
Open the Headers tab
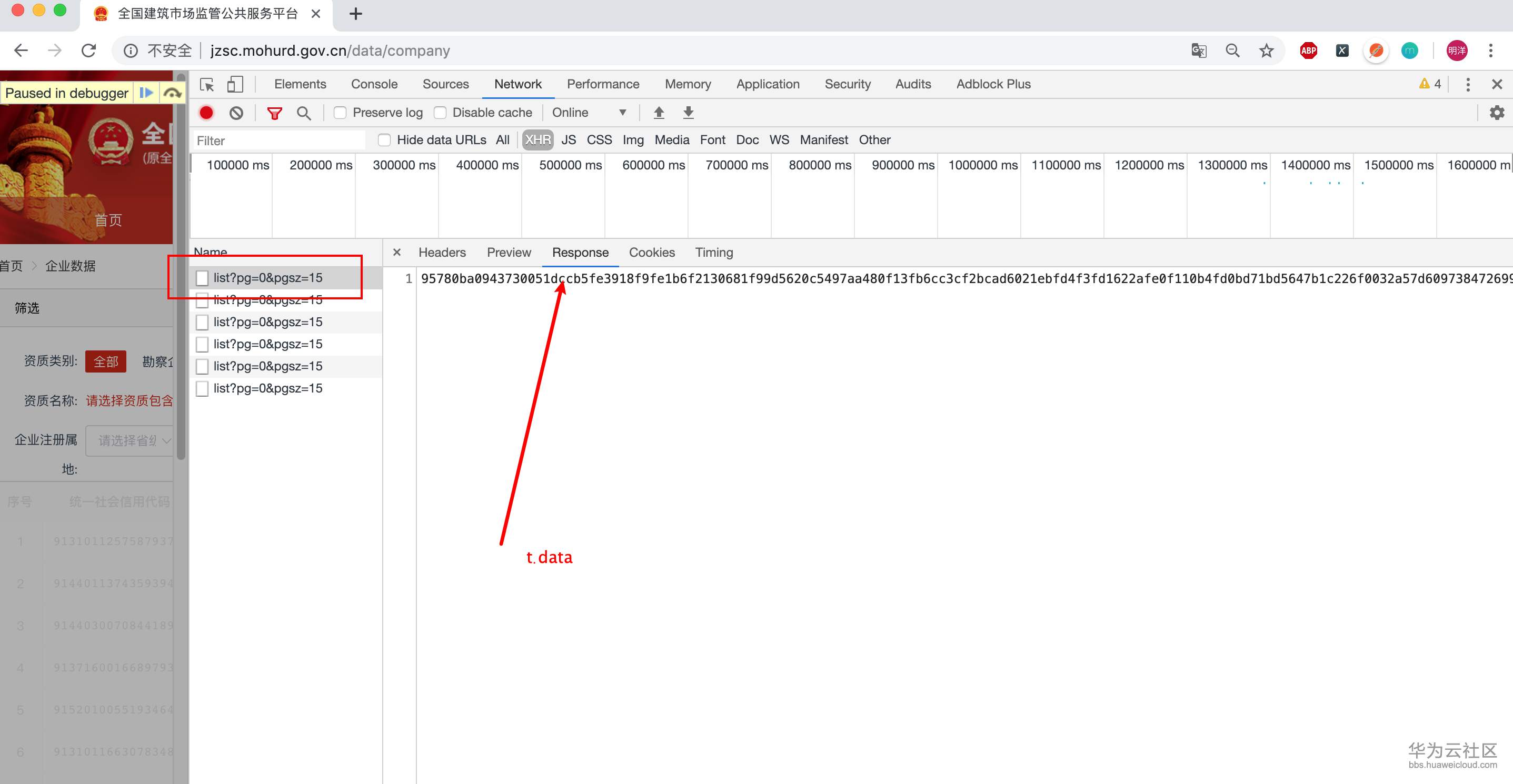[442, 253]
